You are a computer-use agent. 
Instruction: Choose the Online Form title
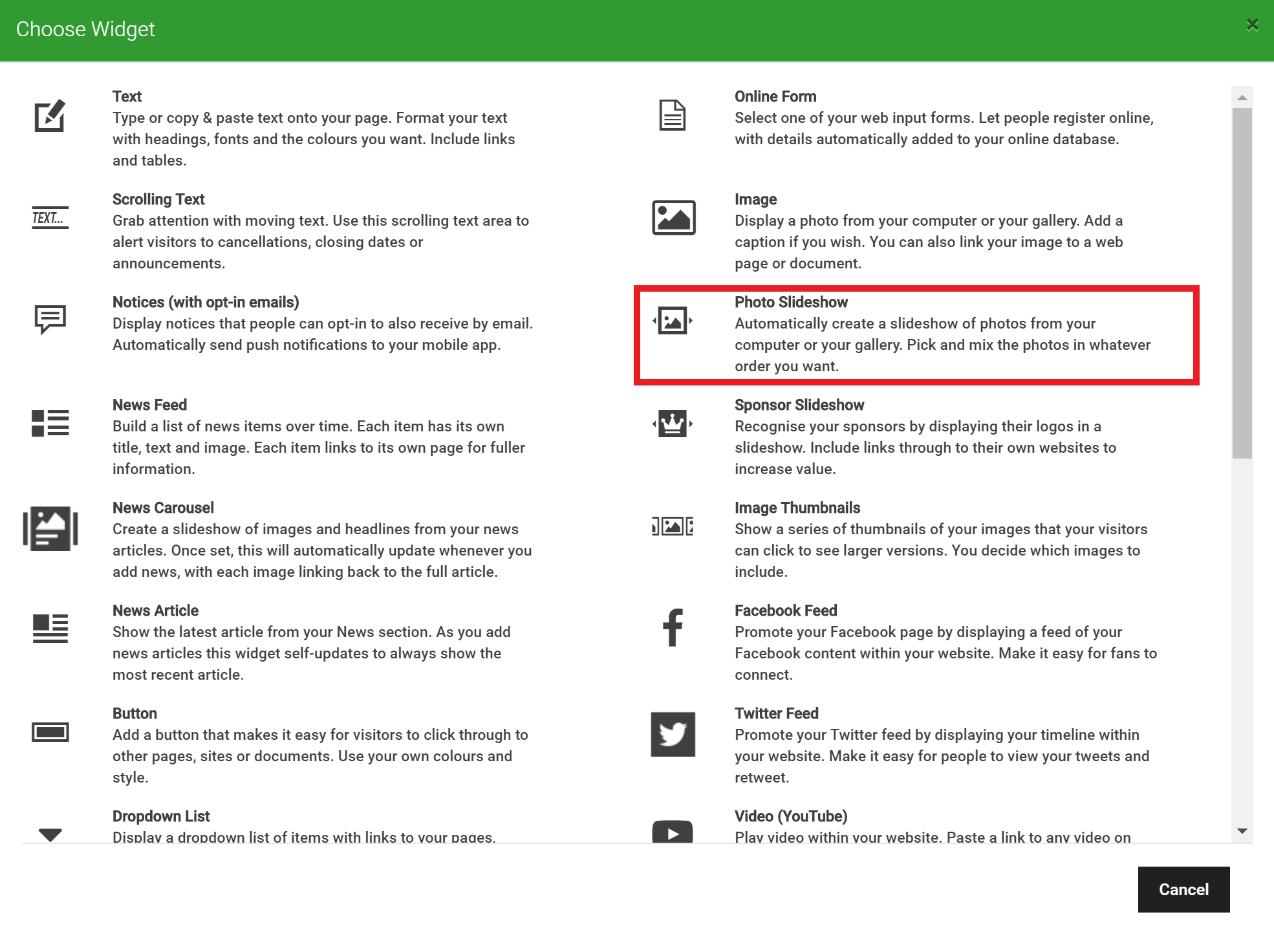(x=775, y=96)
